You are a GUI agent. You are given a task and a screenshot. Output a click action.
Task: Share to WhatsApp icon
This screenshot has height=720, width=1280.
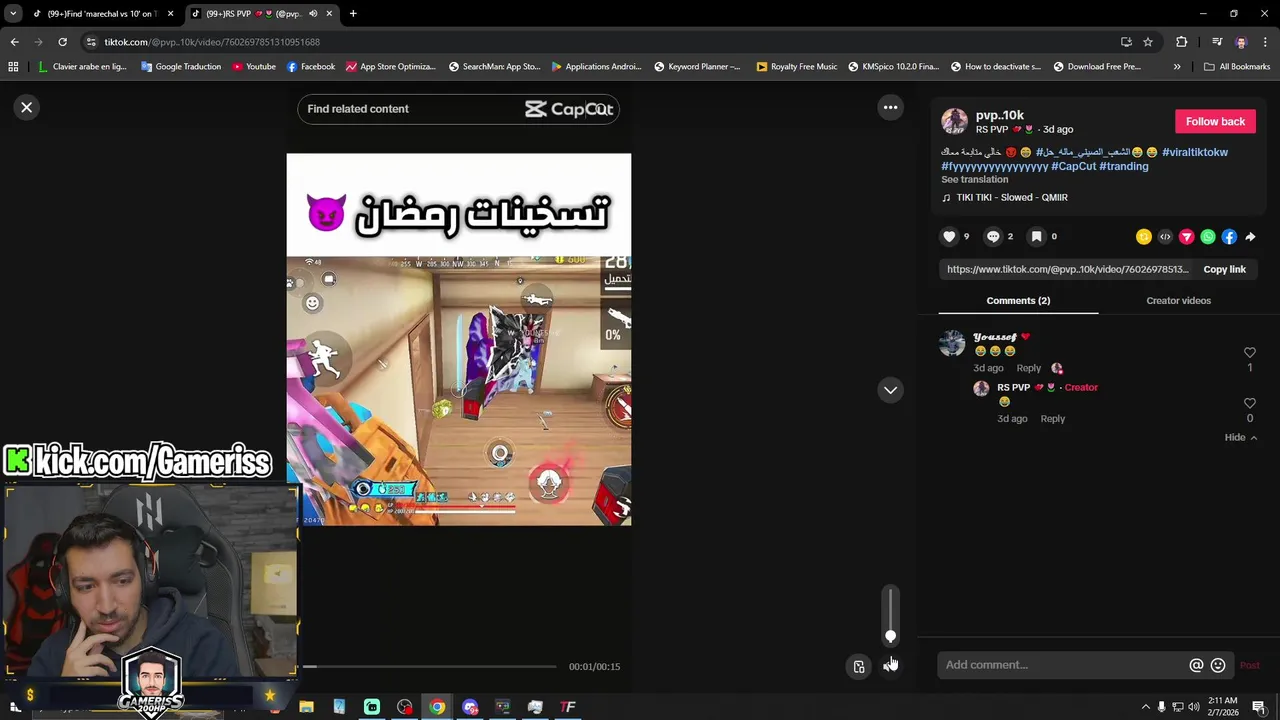[x=1208, y=237]
